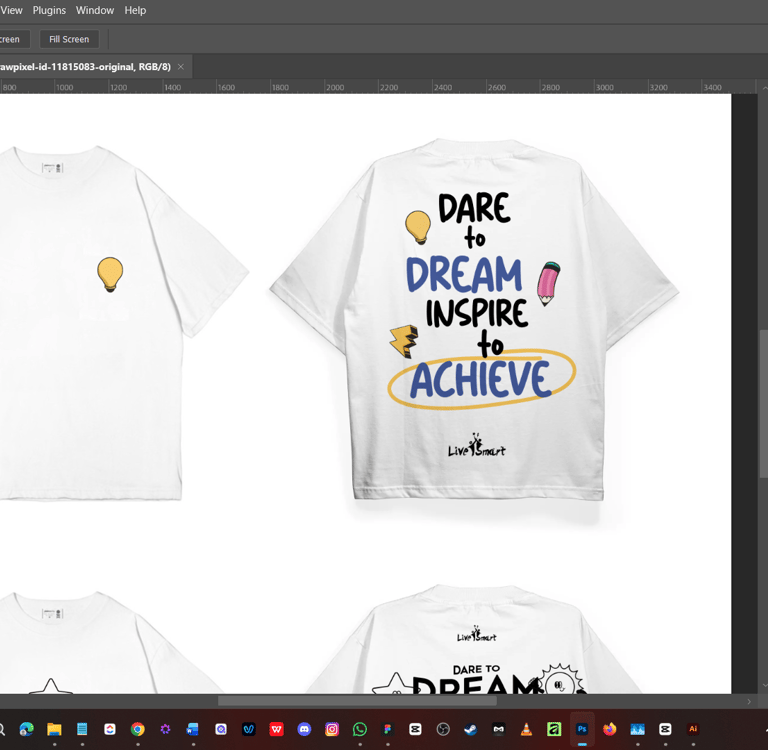
Task: Click the scroll right arrow
Action: coord(749,702)
